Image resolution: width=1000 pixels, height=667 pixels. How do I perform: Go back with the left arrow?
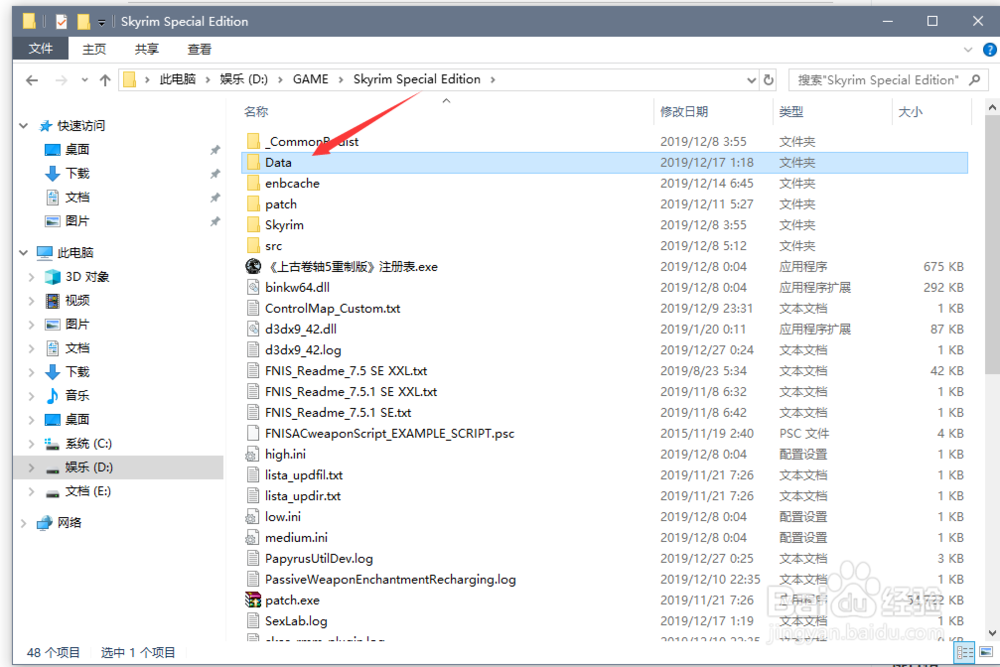point(32,80)
